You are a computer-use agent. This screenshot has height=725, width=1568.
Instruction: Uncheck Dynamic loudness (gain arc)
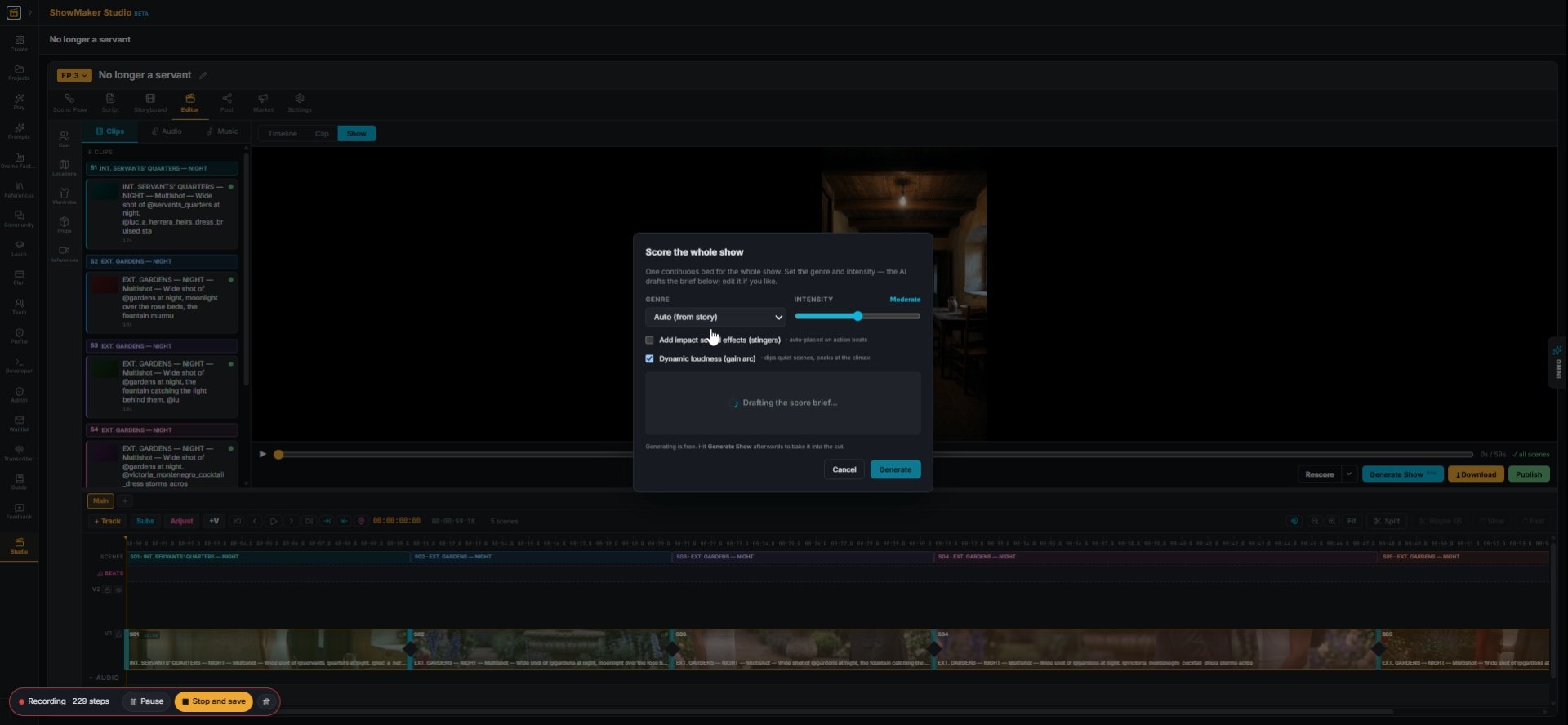(649, 358)
